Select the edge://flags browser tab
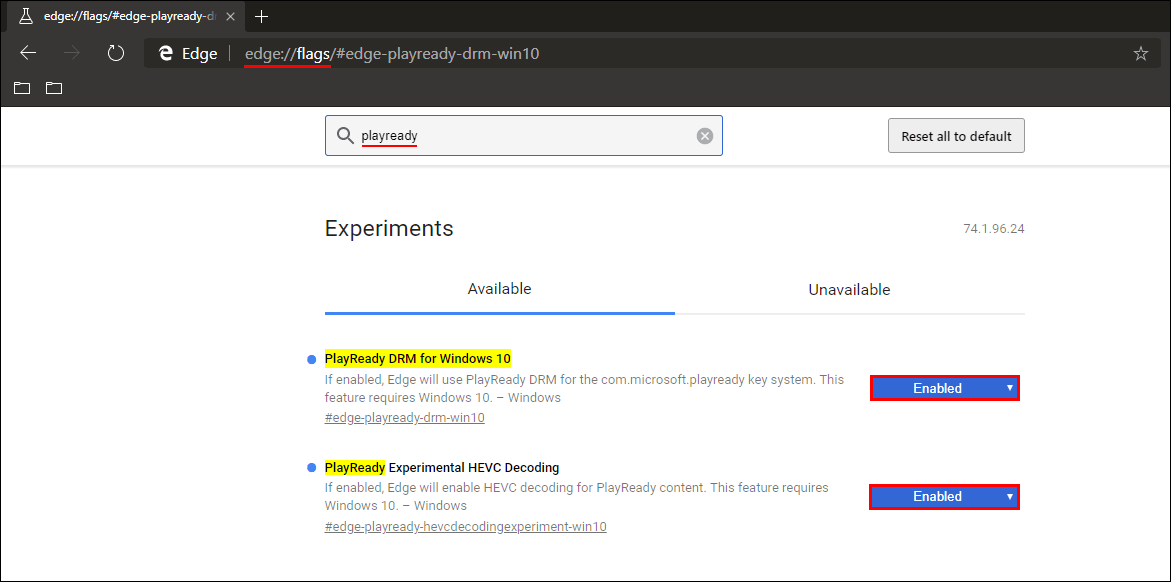The width and height of the screenshot is (1171, 582). click(x=123, y=16)
